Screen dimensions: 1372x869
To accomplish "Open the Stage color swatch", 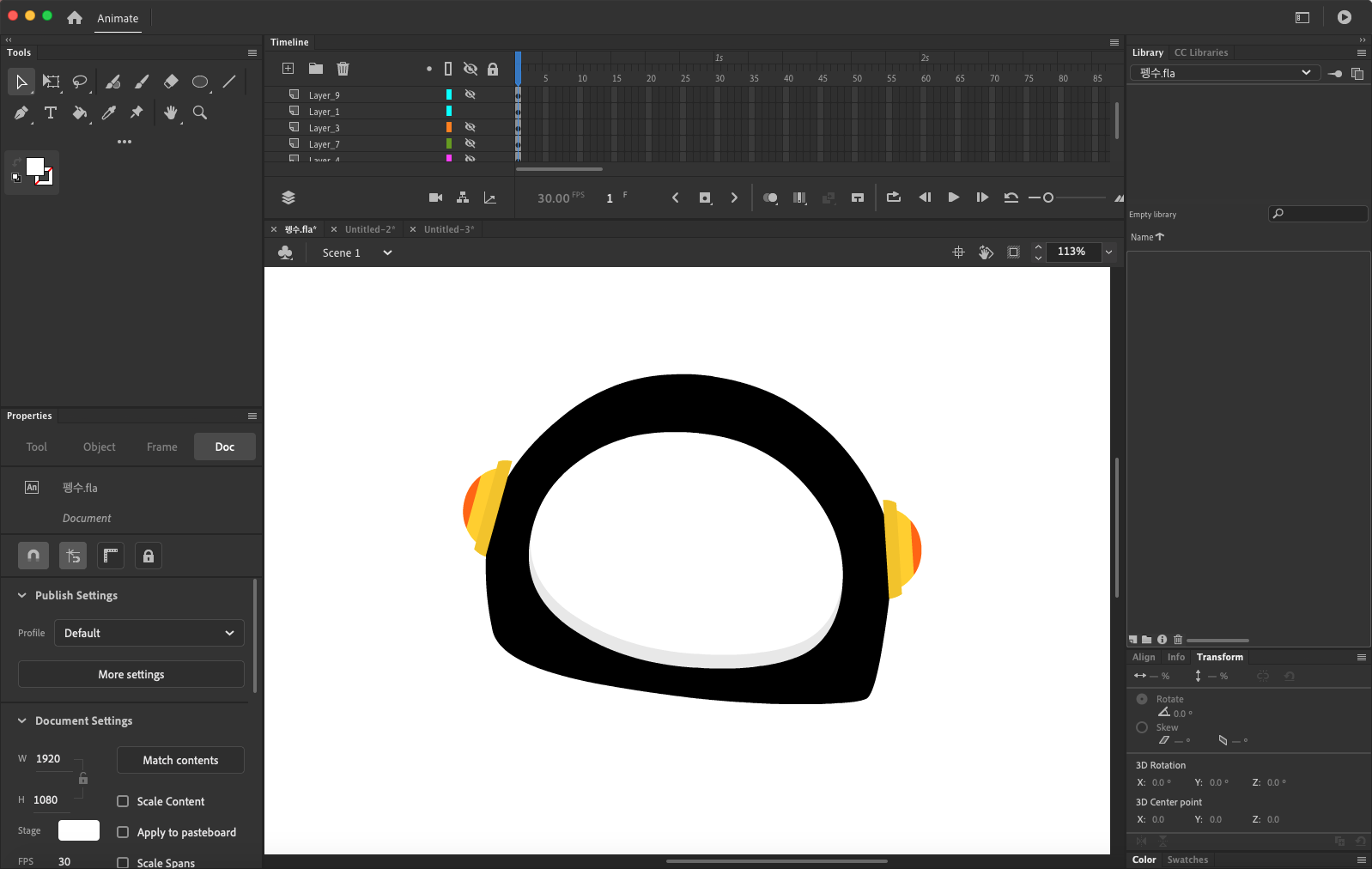I will (79, 830).
